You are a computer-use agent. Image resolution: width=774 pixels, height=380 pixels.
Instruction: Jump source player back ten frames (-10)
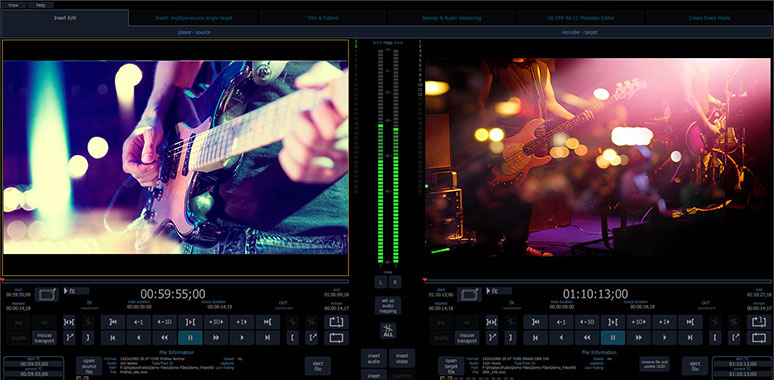(x=164, y=322)
